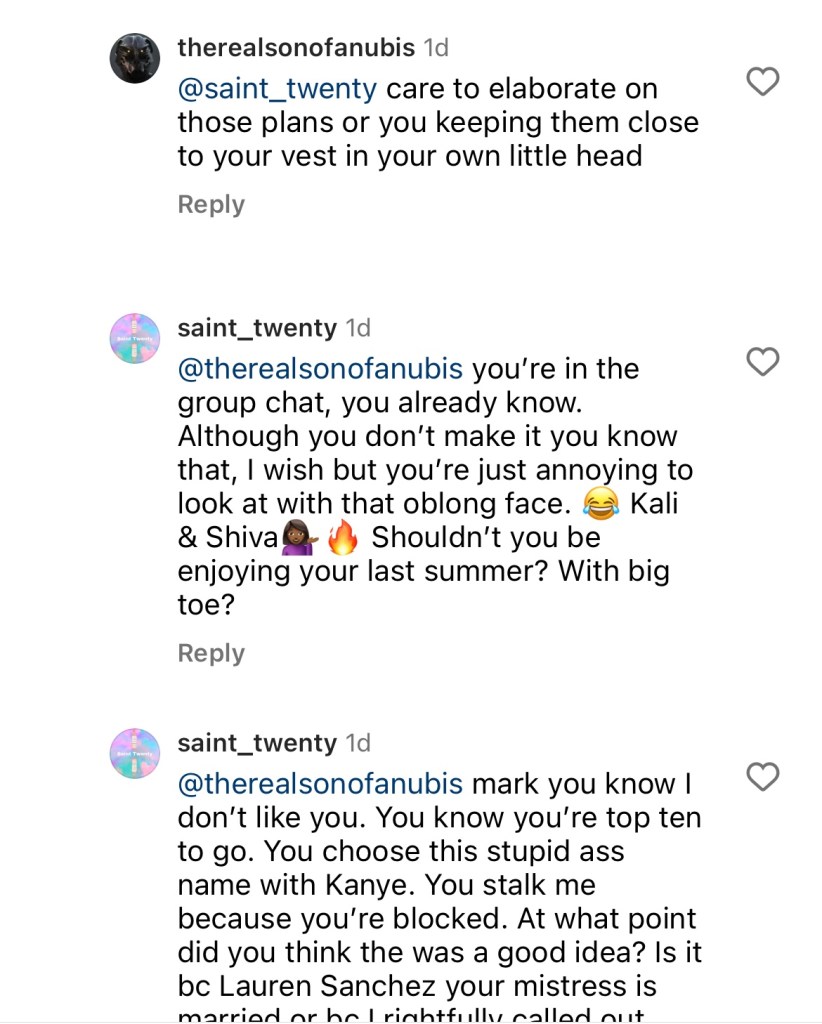Tap saint_twenty username above the "mark you know" comment
822x1024 pixels.
[x=257, y=743]
